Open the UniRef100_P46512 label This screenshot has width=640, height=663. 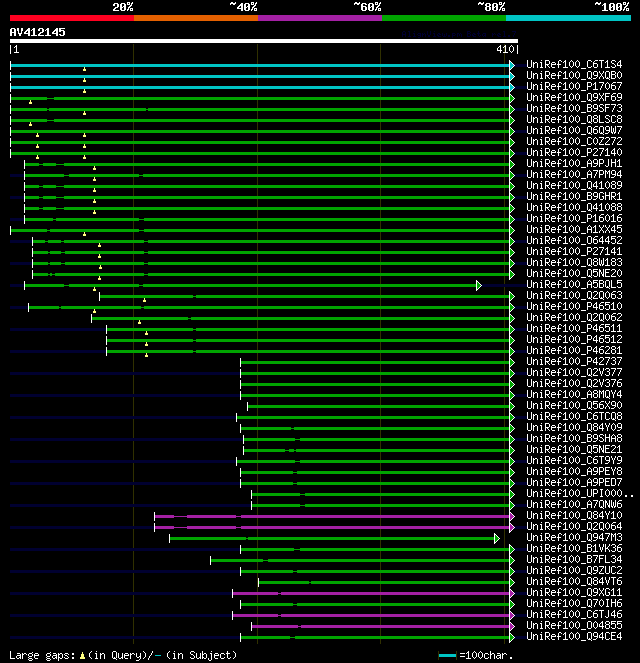[x=574, y=339]
